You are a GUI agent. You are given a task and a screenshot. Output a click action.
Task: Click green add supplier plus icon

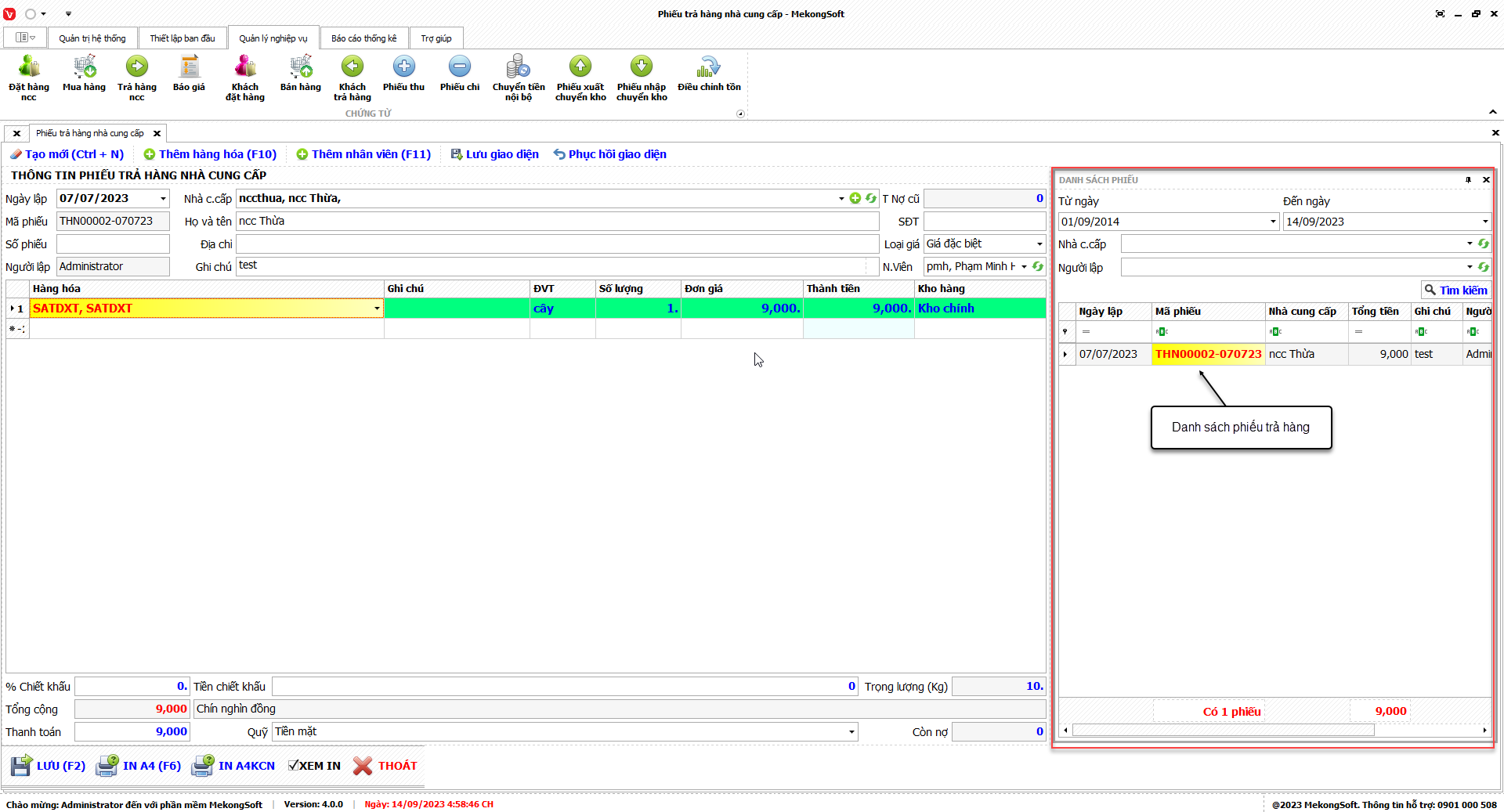(x=855, y=199)
